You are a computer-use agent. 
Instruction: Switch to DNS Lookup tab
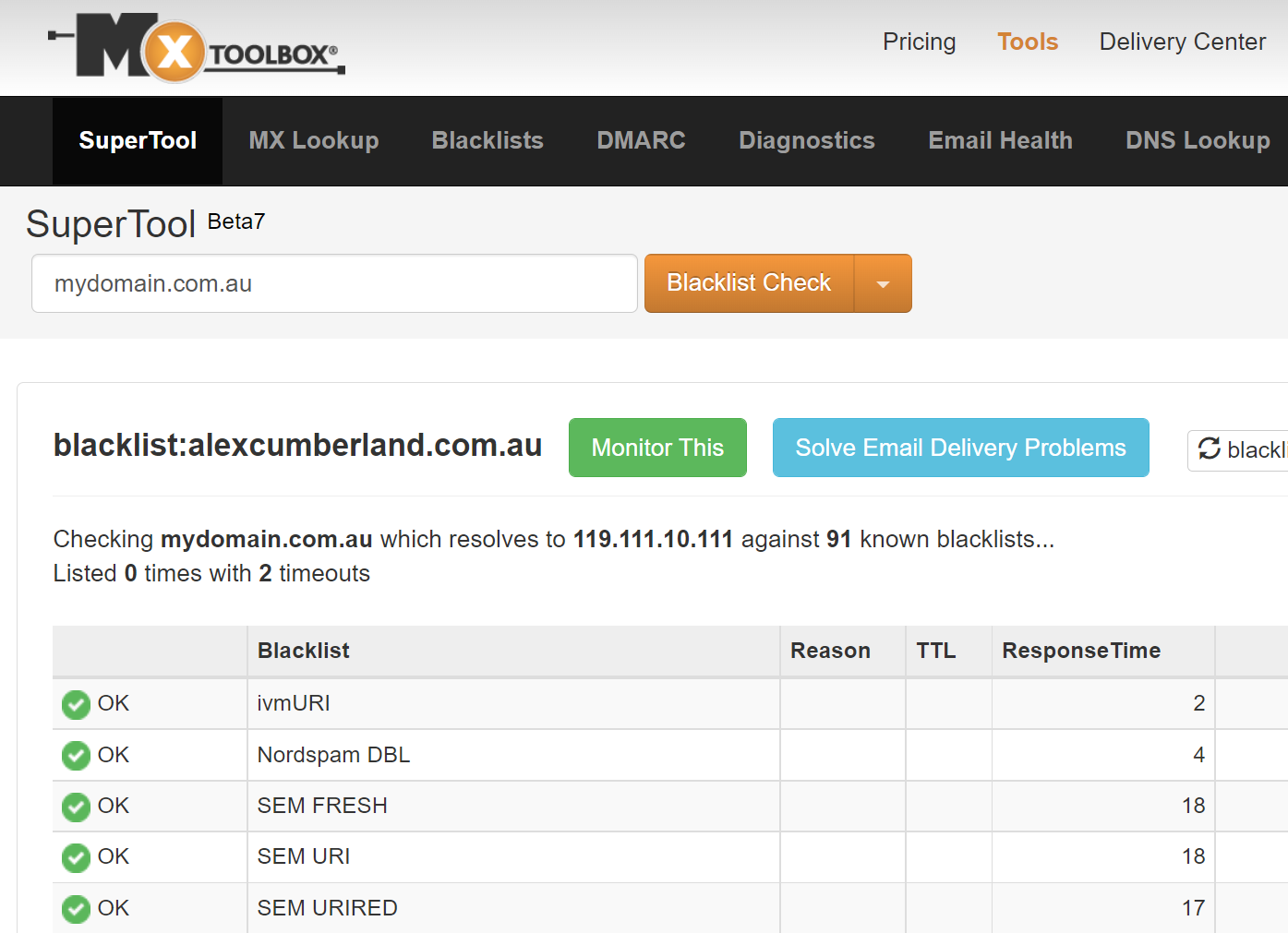(1198, 140)
